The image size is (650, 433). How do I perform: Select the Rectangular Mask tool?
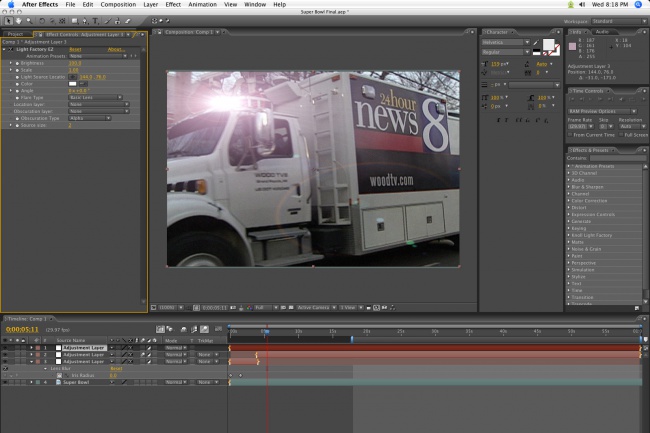(75, 21)
